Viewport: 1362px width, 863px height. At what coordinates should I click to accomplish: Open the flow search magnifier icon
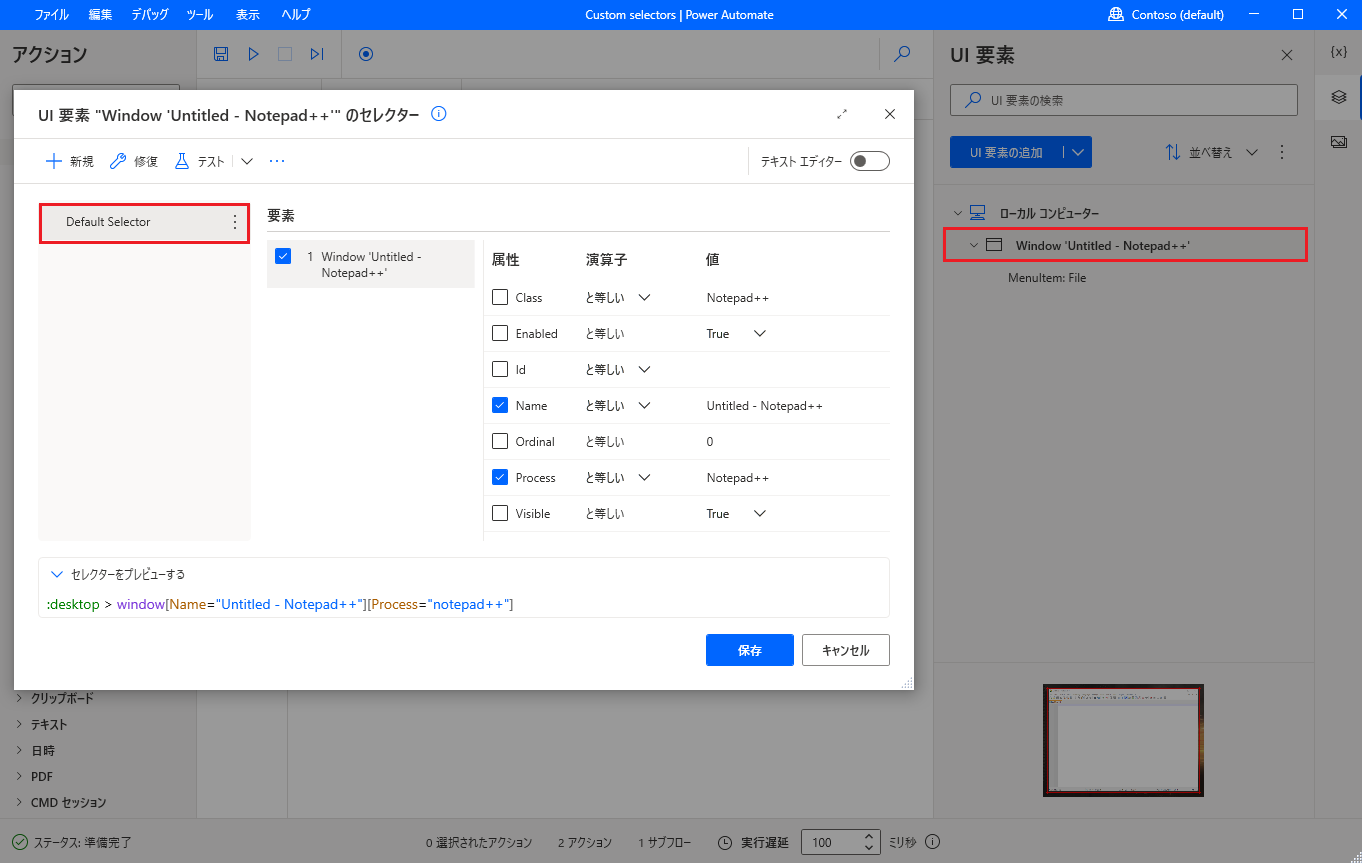pos(903,54)
